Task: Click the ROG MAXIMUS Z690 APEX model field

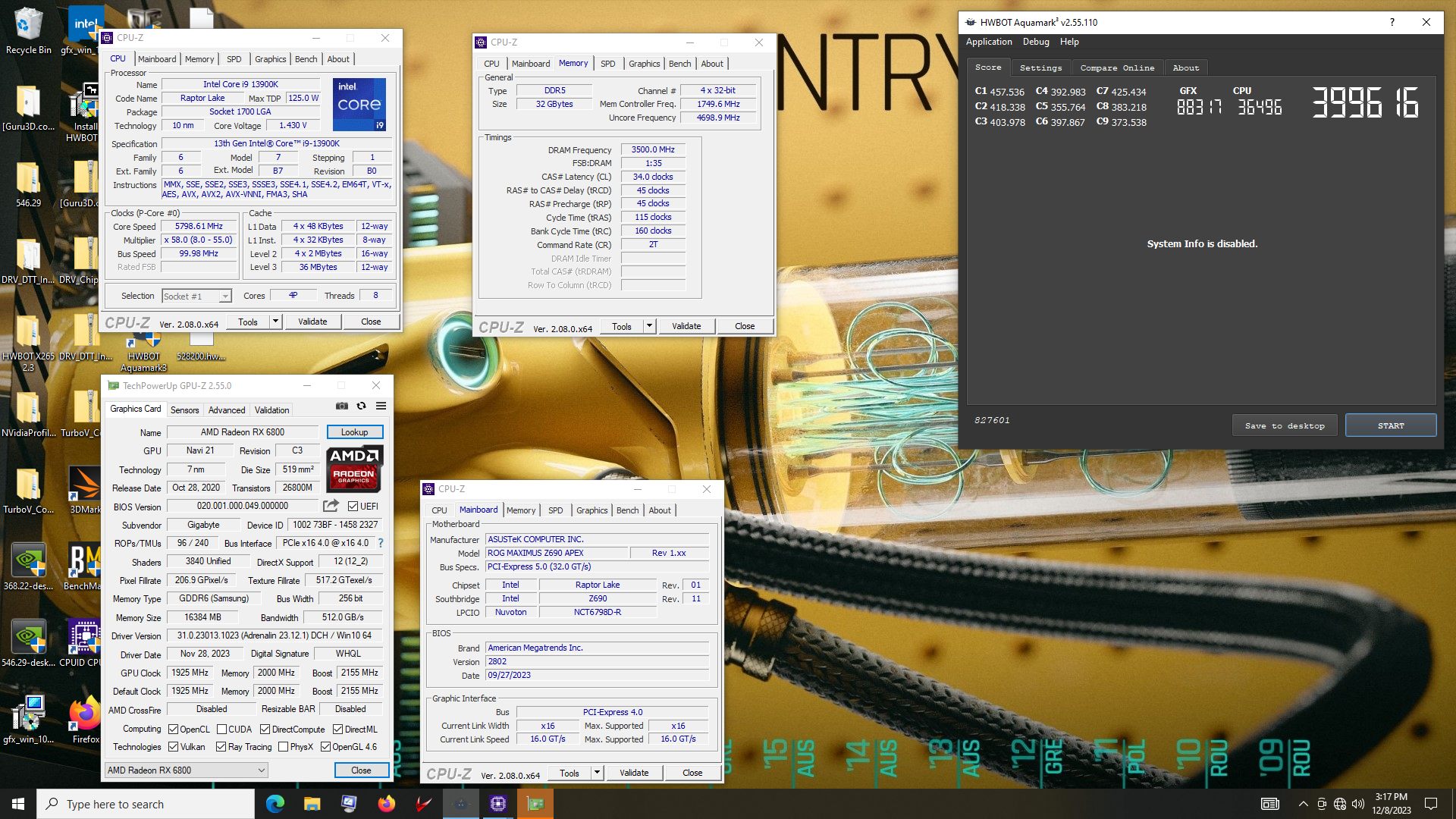Action: (557, 553)
